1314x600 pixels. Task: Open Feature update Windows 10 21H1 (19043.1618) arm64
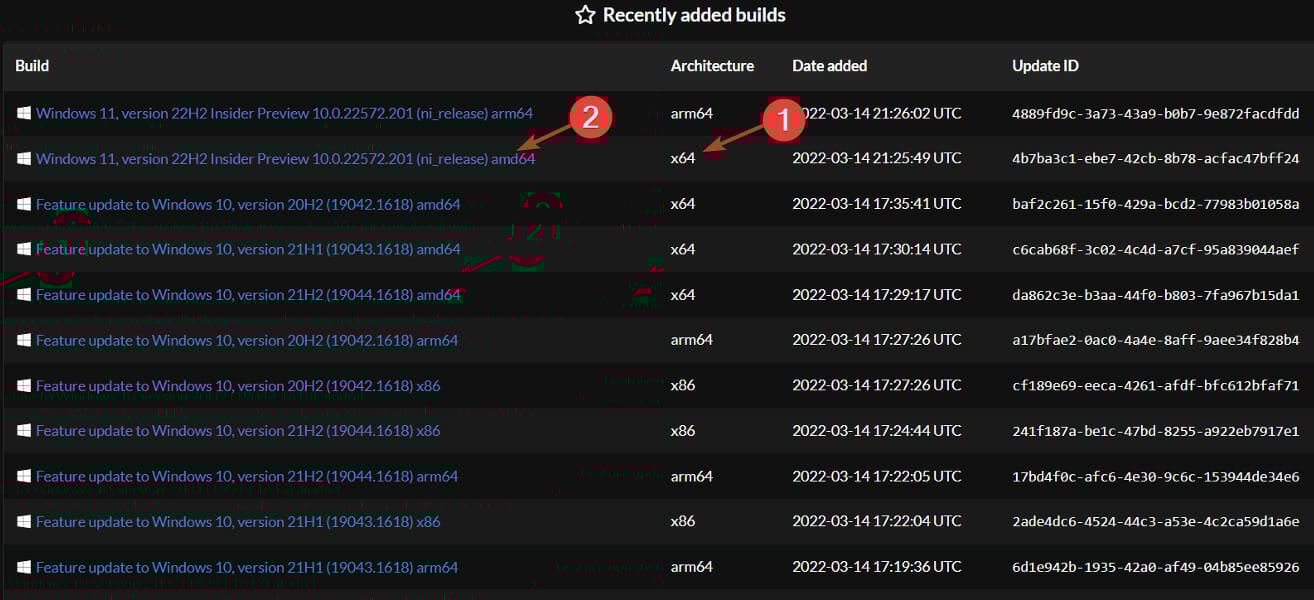tap(247, 567)
